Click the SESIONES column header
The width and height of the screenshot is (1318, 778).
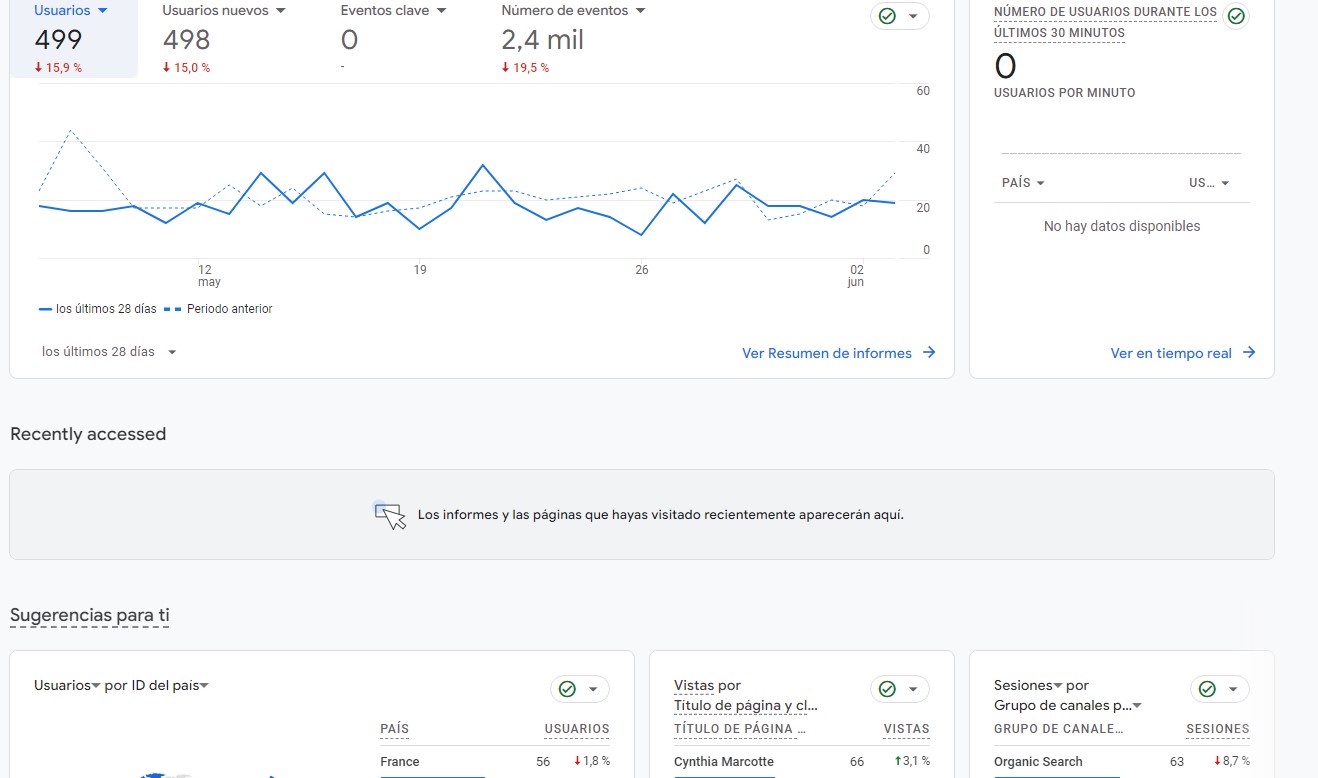click(1218, 729)
